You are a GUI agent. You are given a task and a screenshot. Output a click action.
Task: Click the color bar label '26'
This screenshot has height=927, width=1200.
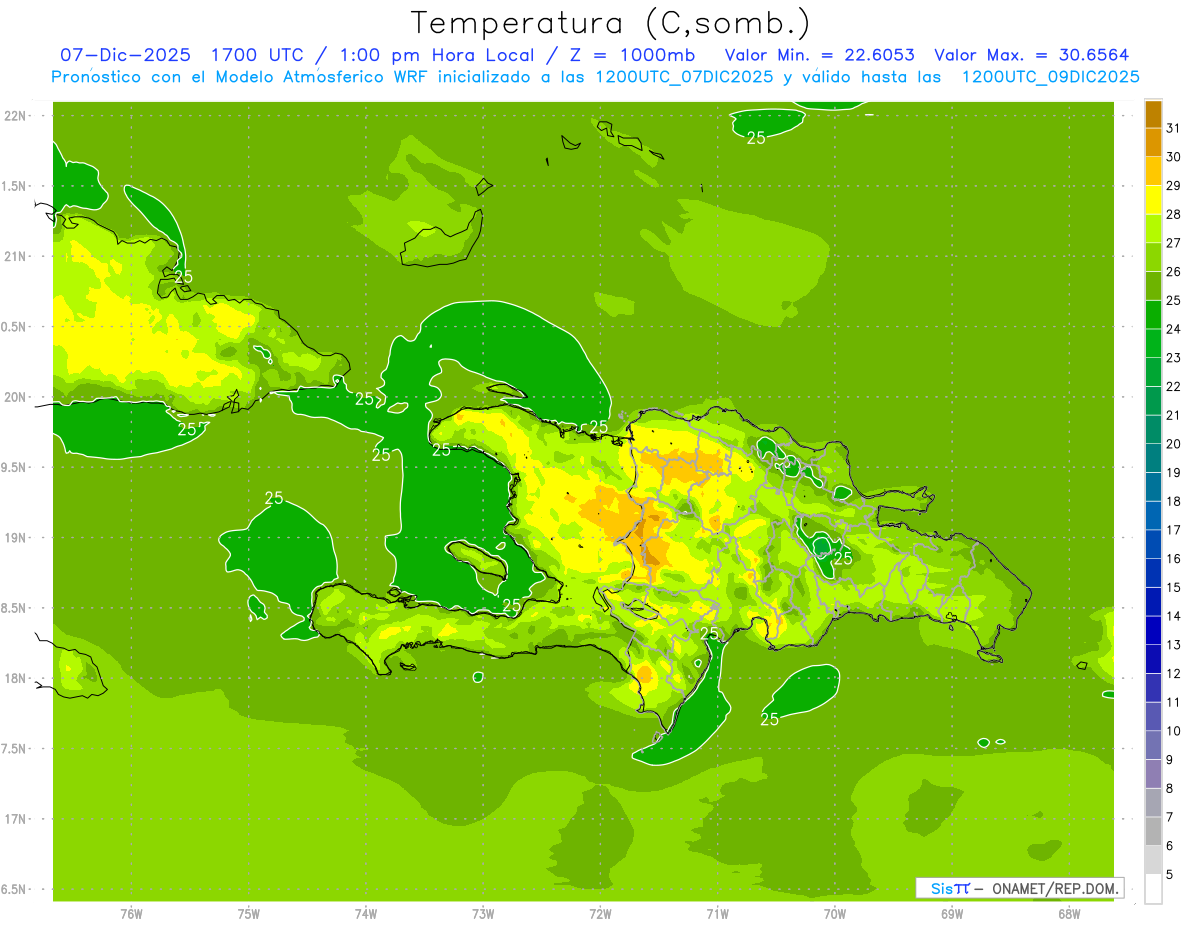pyautogui.click(x=1173, y=272)
